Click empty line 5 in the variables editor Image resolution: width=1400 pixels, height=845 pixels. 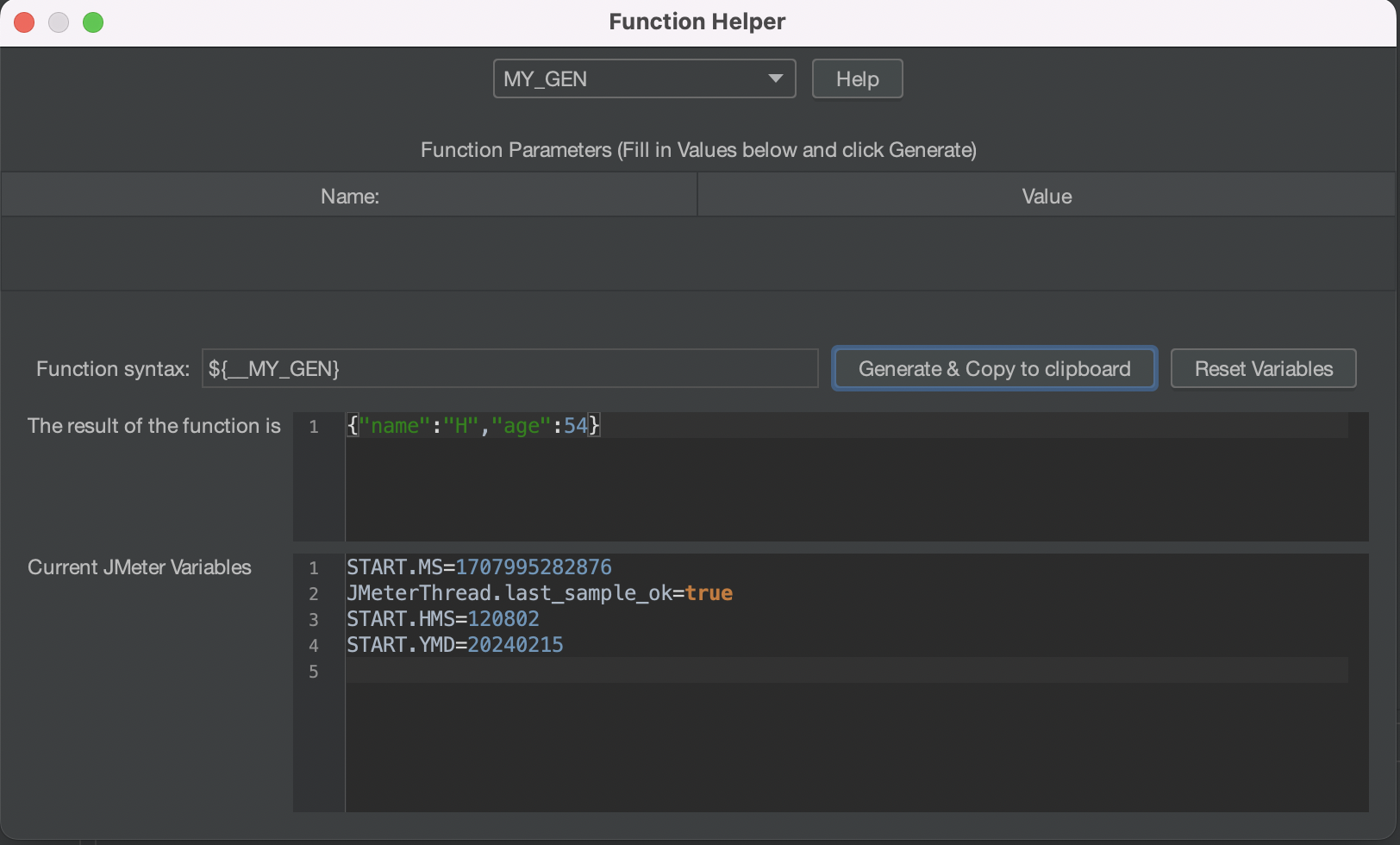(x=847, y=671)
